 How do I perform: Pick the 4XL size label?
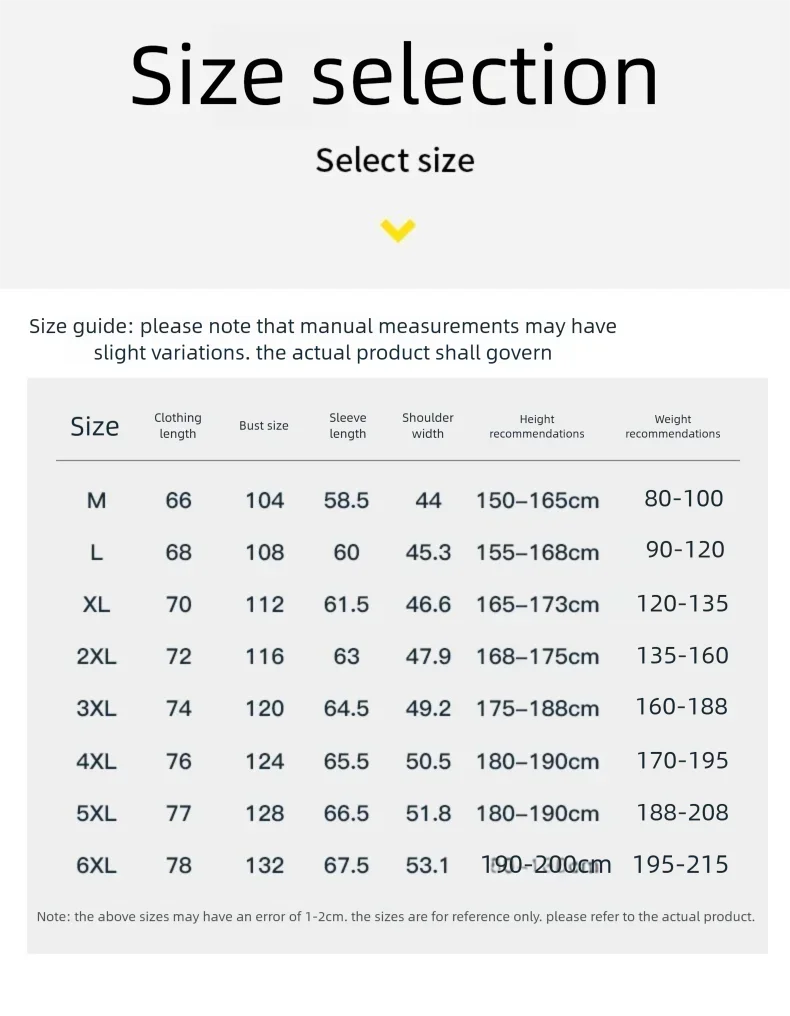(96, 761)
